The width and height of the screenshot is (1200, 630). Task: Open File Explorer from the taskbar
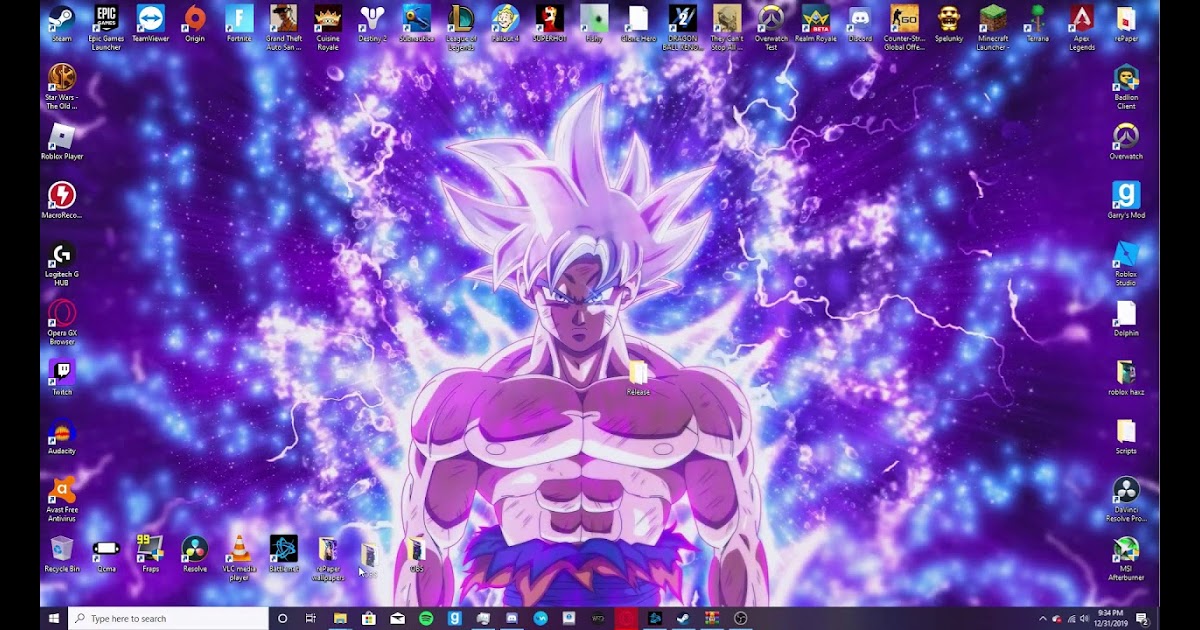tap(340, 618)
